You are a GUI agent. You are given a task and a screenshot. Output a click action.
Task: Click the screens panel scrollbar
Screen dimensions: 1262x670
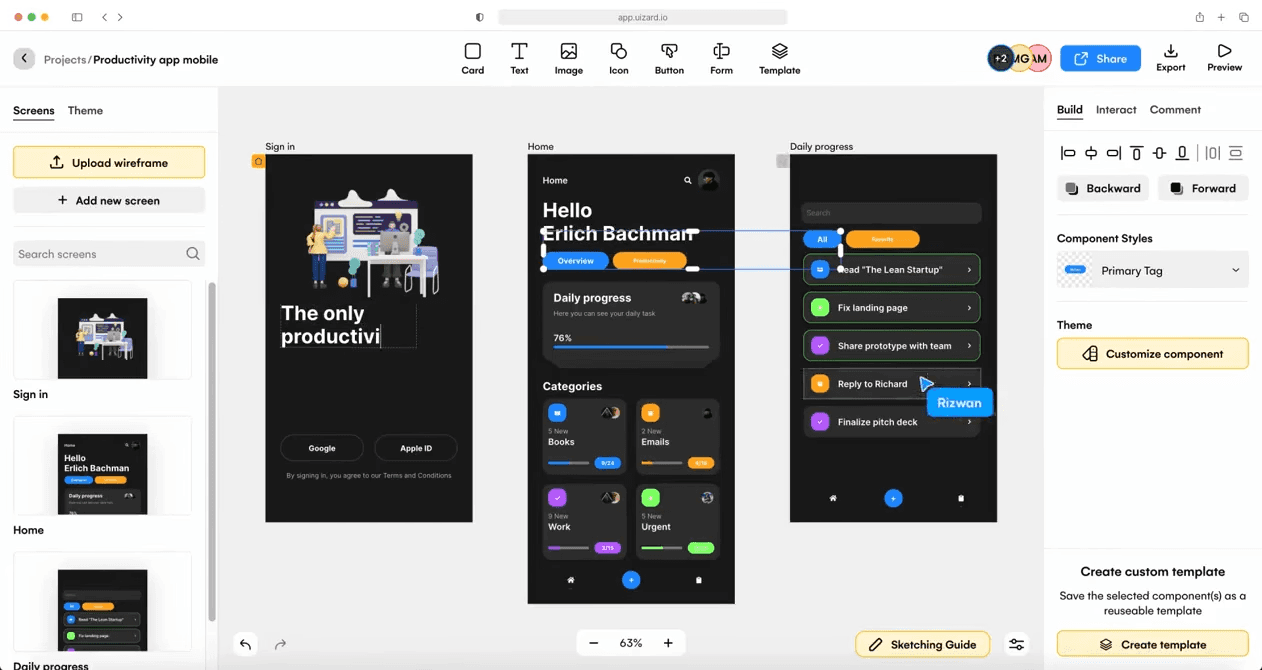coord(211,450)
